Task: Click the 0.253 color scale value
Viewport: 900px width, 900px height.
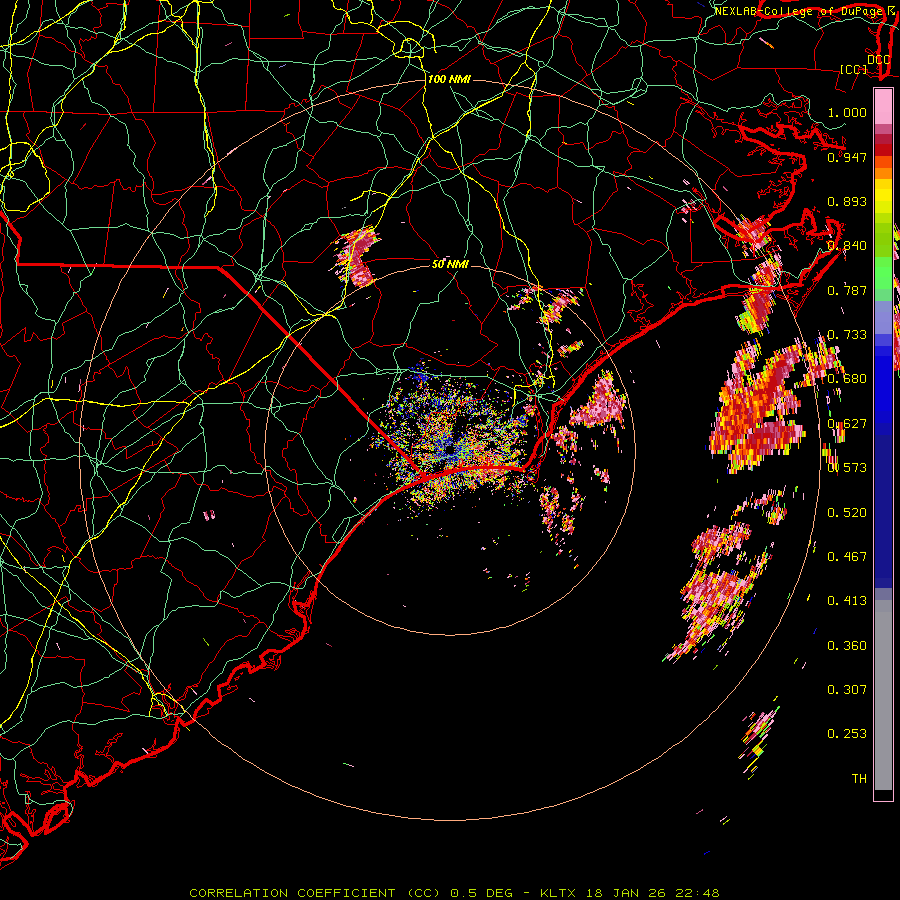Action: (847, 734)
